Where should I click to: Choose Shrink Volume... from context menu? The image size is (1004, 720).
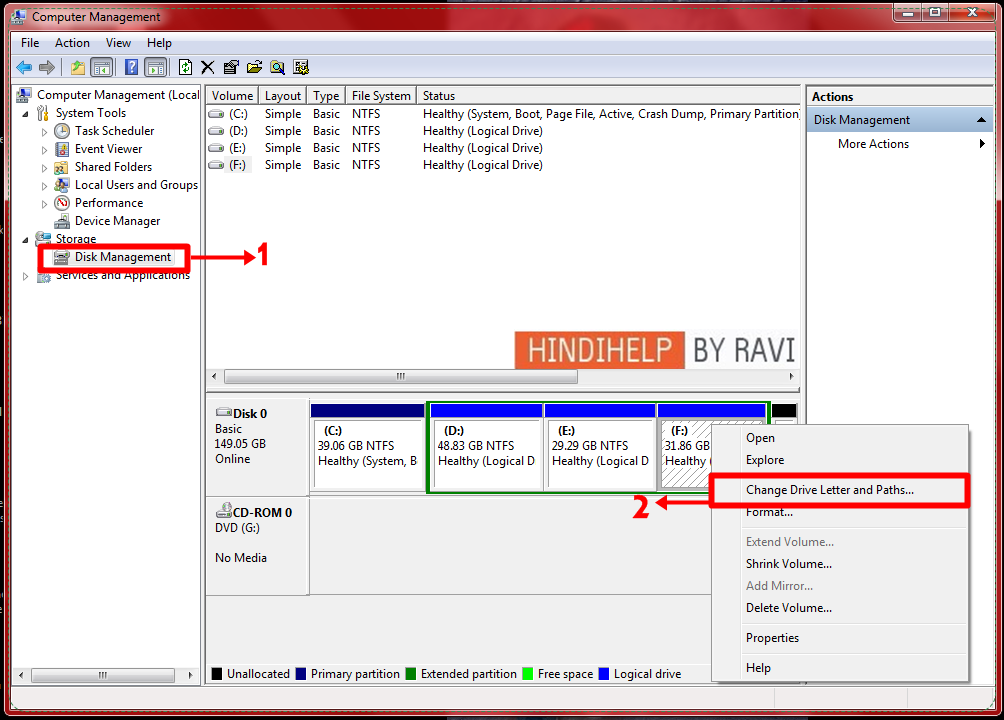[x=839, y=564]
